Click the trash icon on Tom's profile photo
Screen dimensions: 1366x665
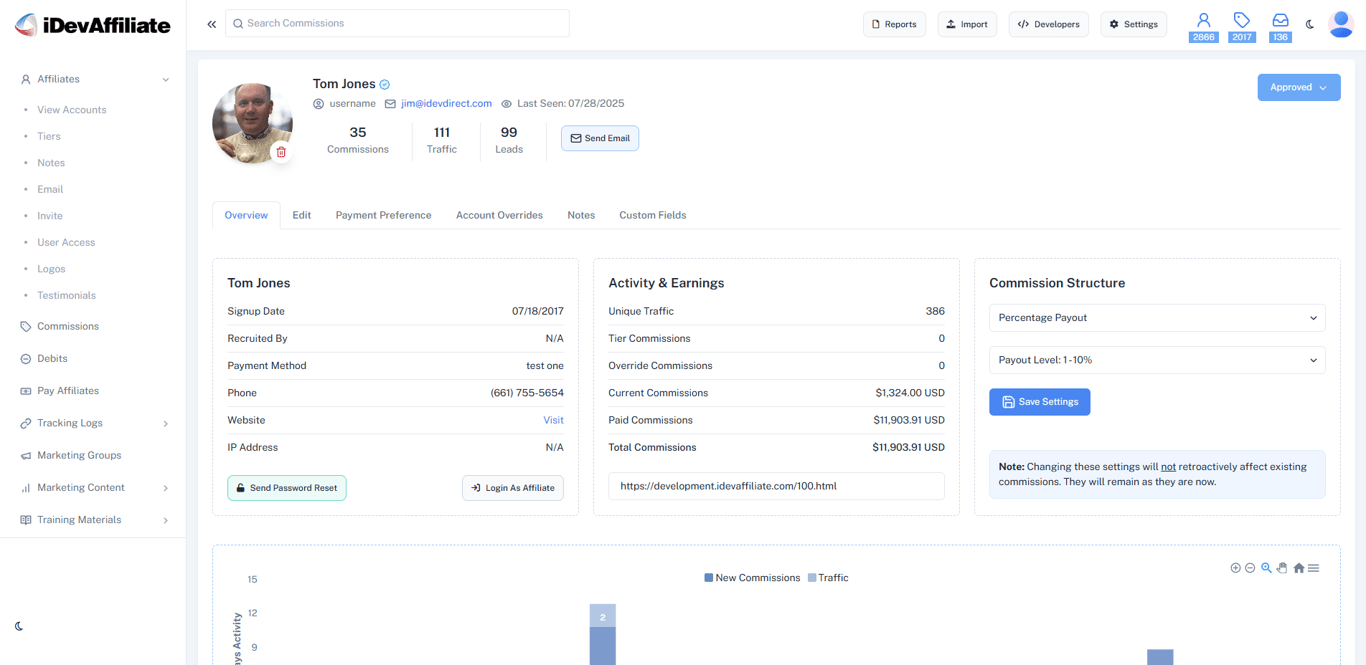[281, 152]
